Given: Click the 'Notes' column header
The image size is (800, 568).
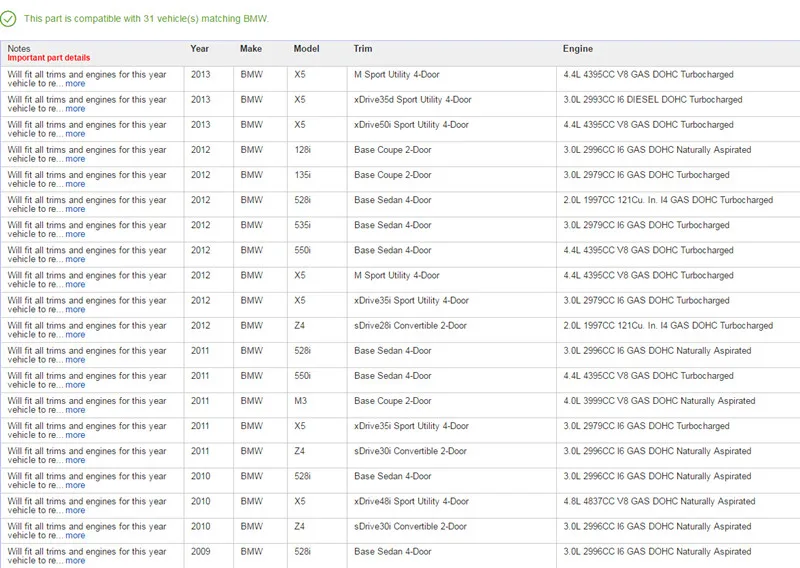Looking at the screenshot, I should 19,48.
